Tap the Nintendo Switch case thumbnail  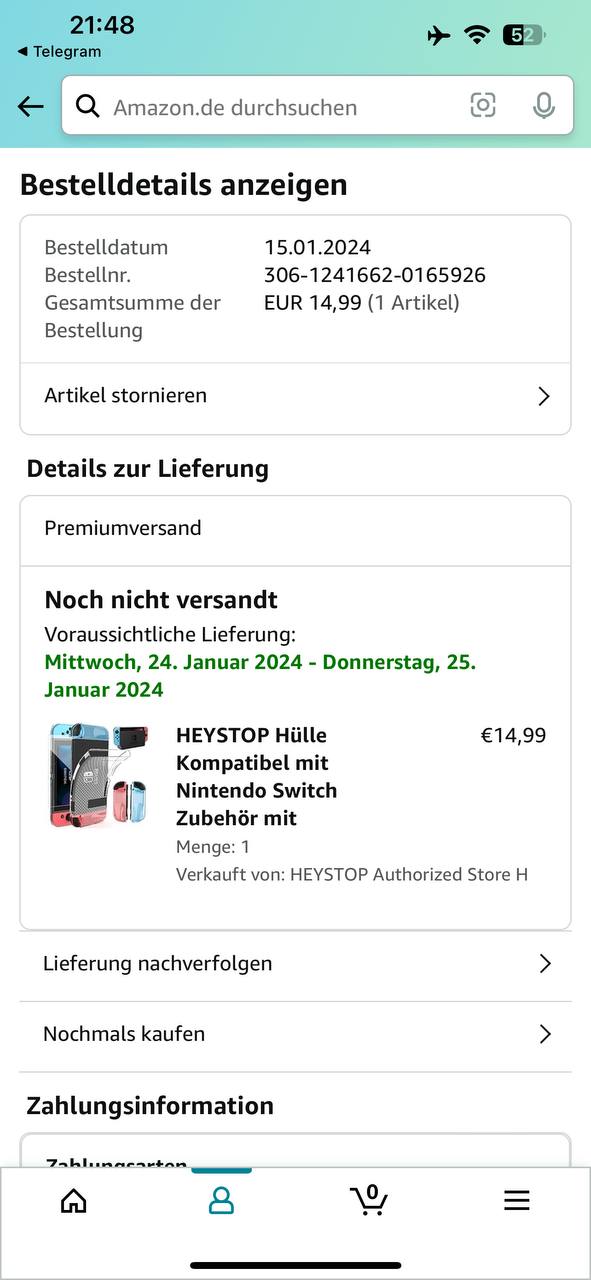coord(99,775)
